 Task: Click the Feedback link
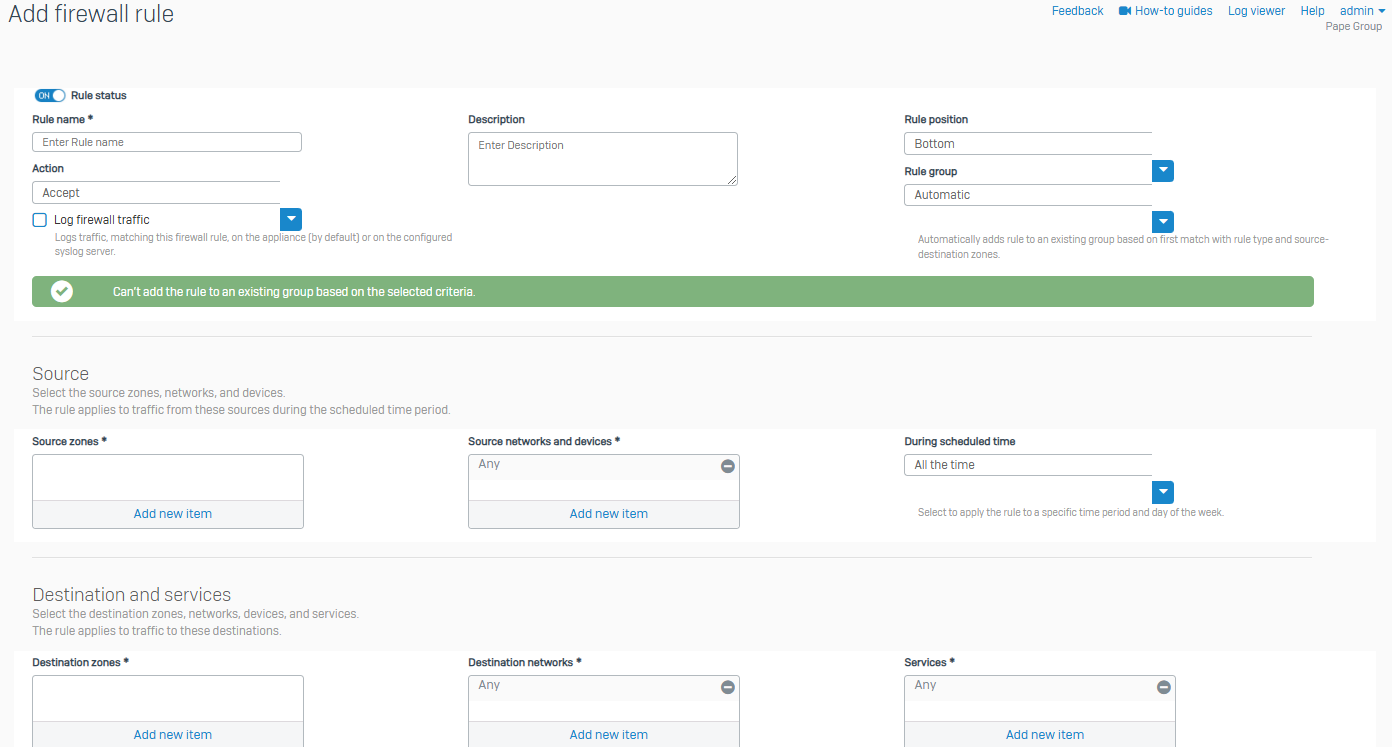[x=1077, y=11]
